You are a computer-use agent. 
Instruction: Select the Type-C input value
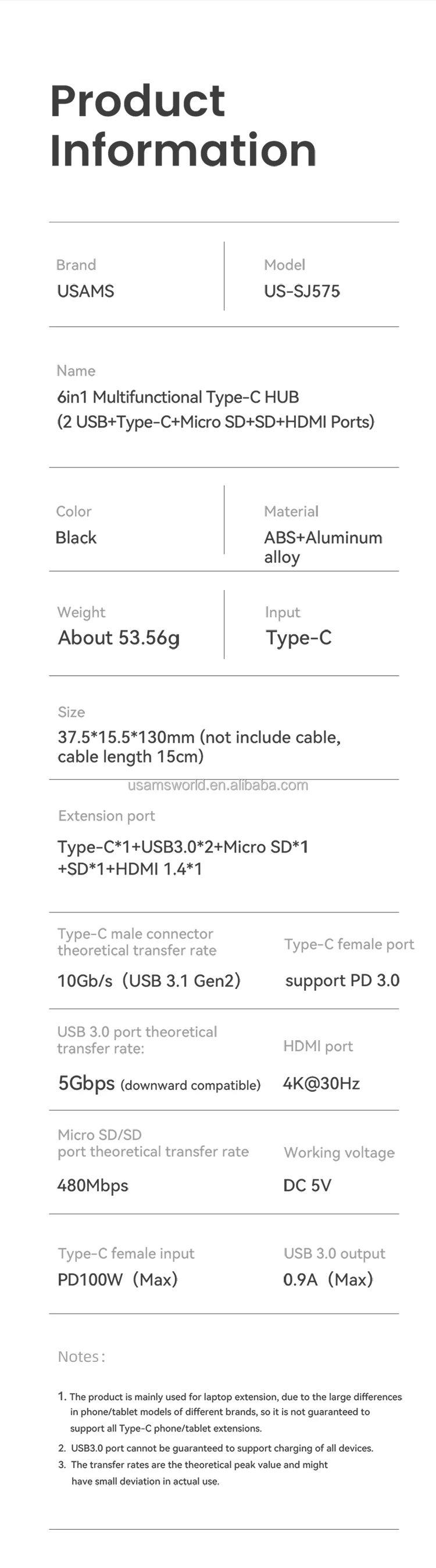298,637
